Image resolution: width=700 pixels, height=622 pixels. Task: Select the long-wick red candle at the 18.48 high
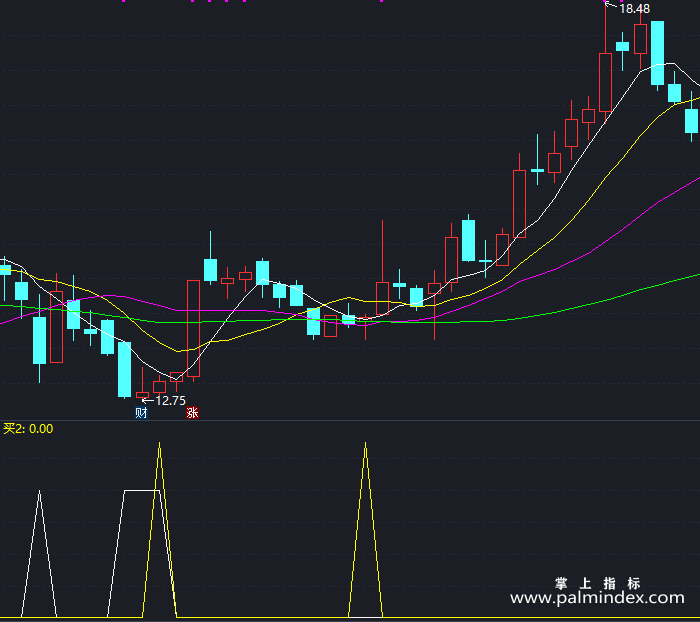[x=605, y=82]
